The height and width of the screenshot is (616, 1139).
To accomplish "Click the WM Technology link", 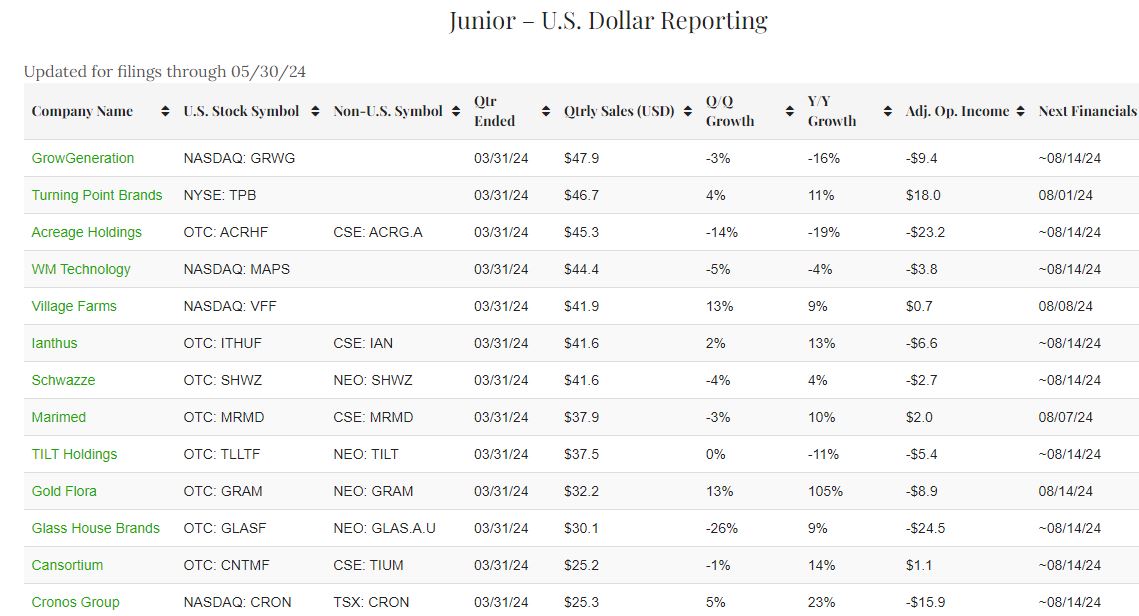I will point(81,269).
